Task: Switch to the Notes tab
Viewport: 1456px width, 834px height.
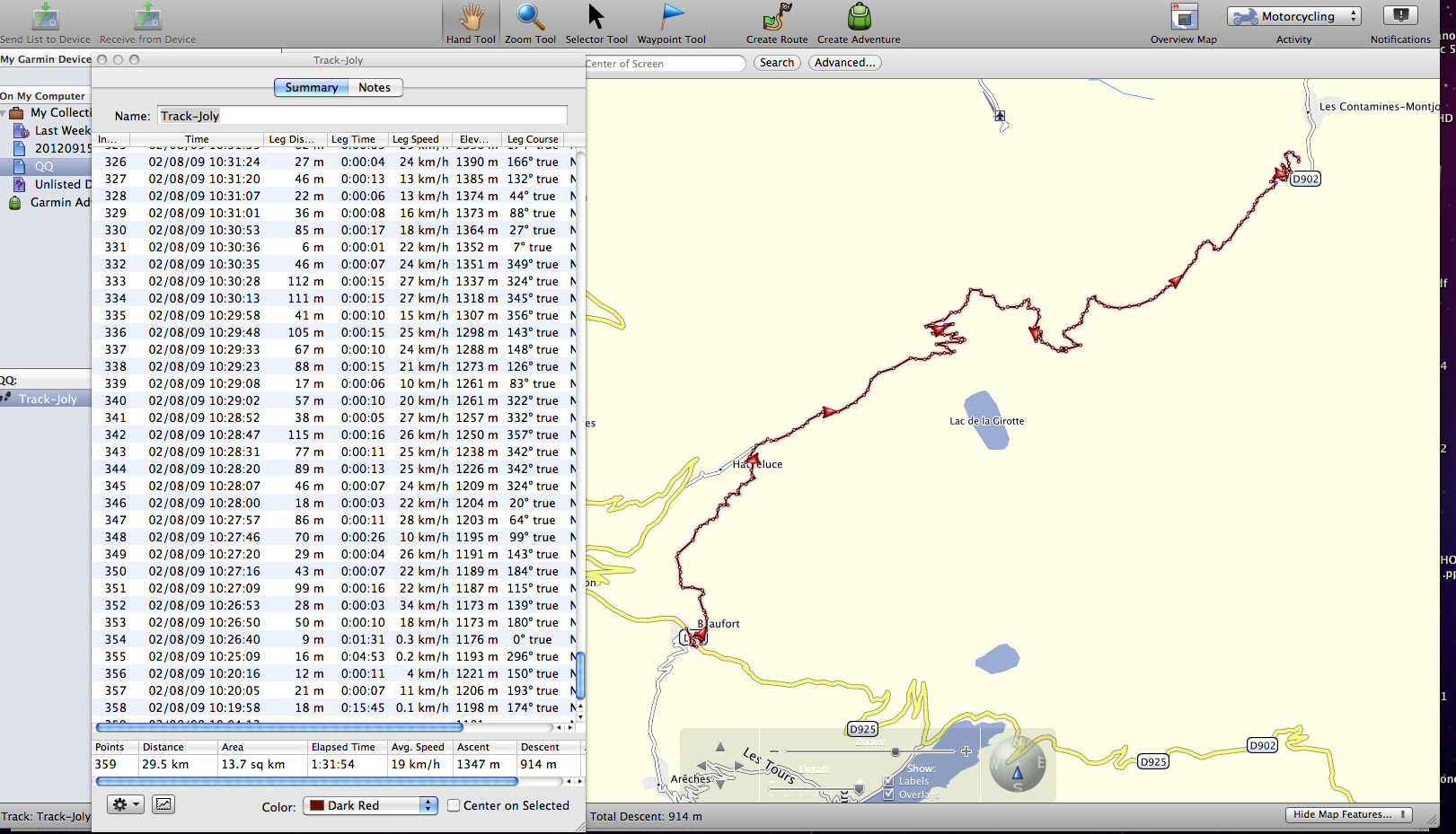Action: [x=375, y=87]
